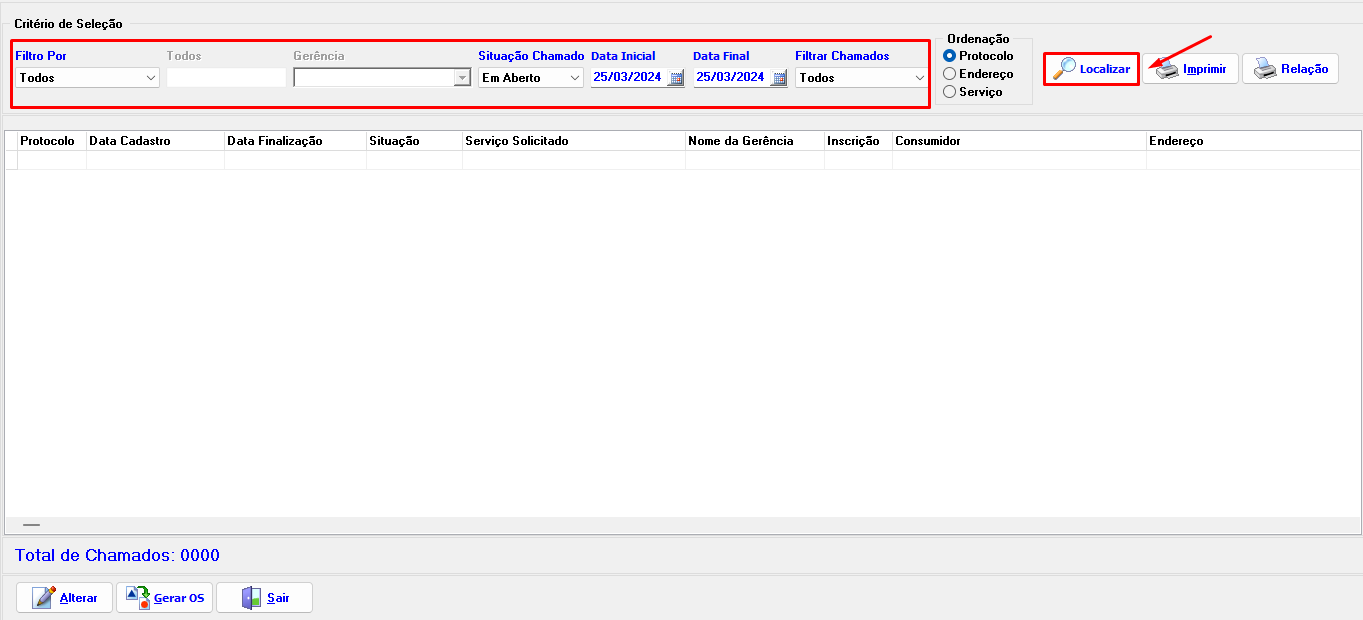The width and height of the screenshot is (1363, 620).
Task: Open the Data Inicial calendar icon
Action: pyautogui.click(x=674, y=78)
